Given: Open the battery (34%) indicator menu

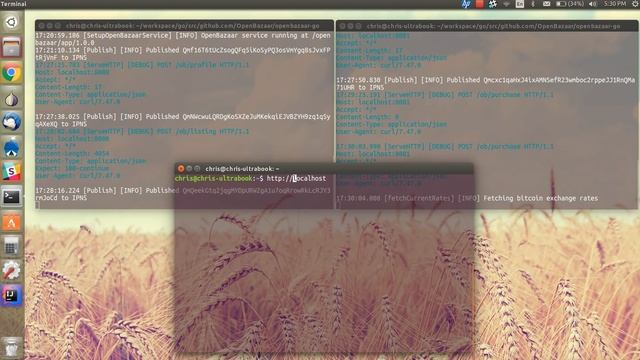Looking at the screenshot, I should 570,4.
